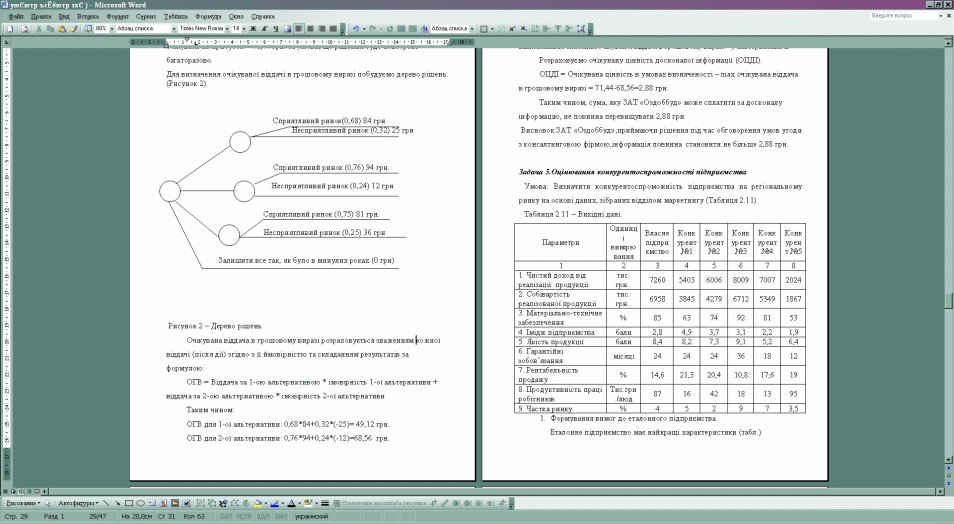The width and height of the screenshot is (954, 524).
Task: Toggle italic formatting (К button)
Action: pyautogui.click(x=264, y=29)
